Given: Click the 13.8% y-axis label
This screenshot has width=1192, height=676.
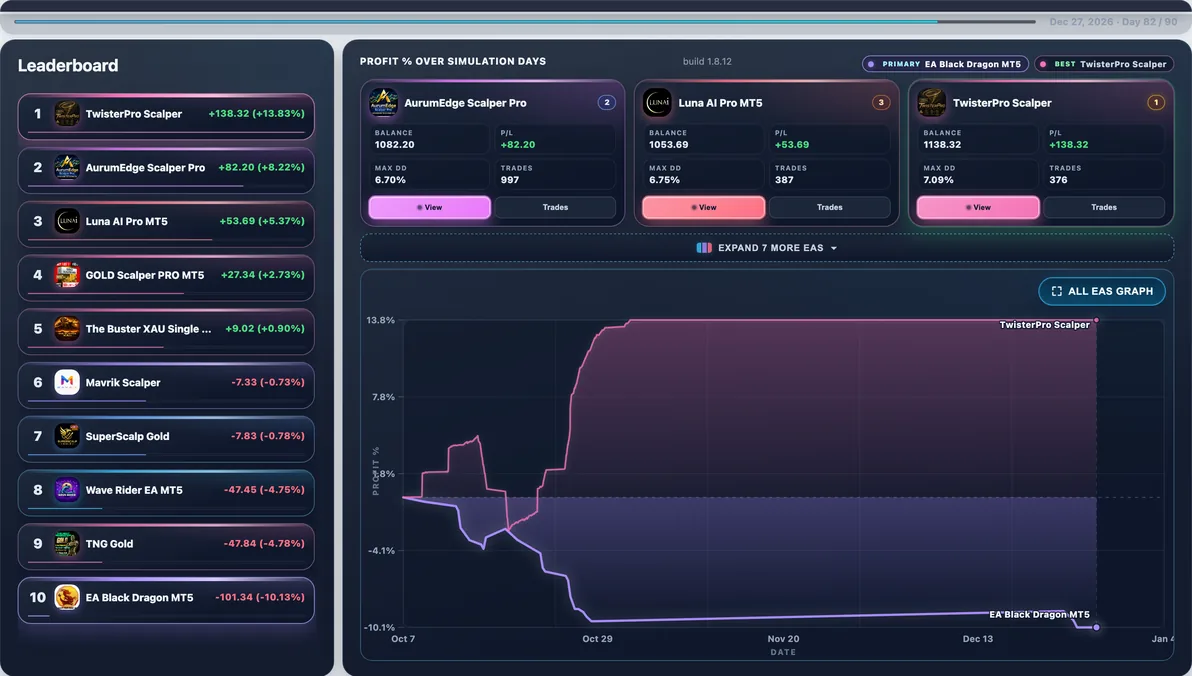Looking at the screenshot, I should [380, 320].
